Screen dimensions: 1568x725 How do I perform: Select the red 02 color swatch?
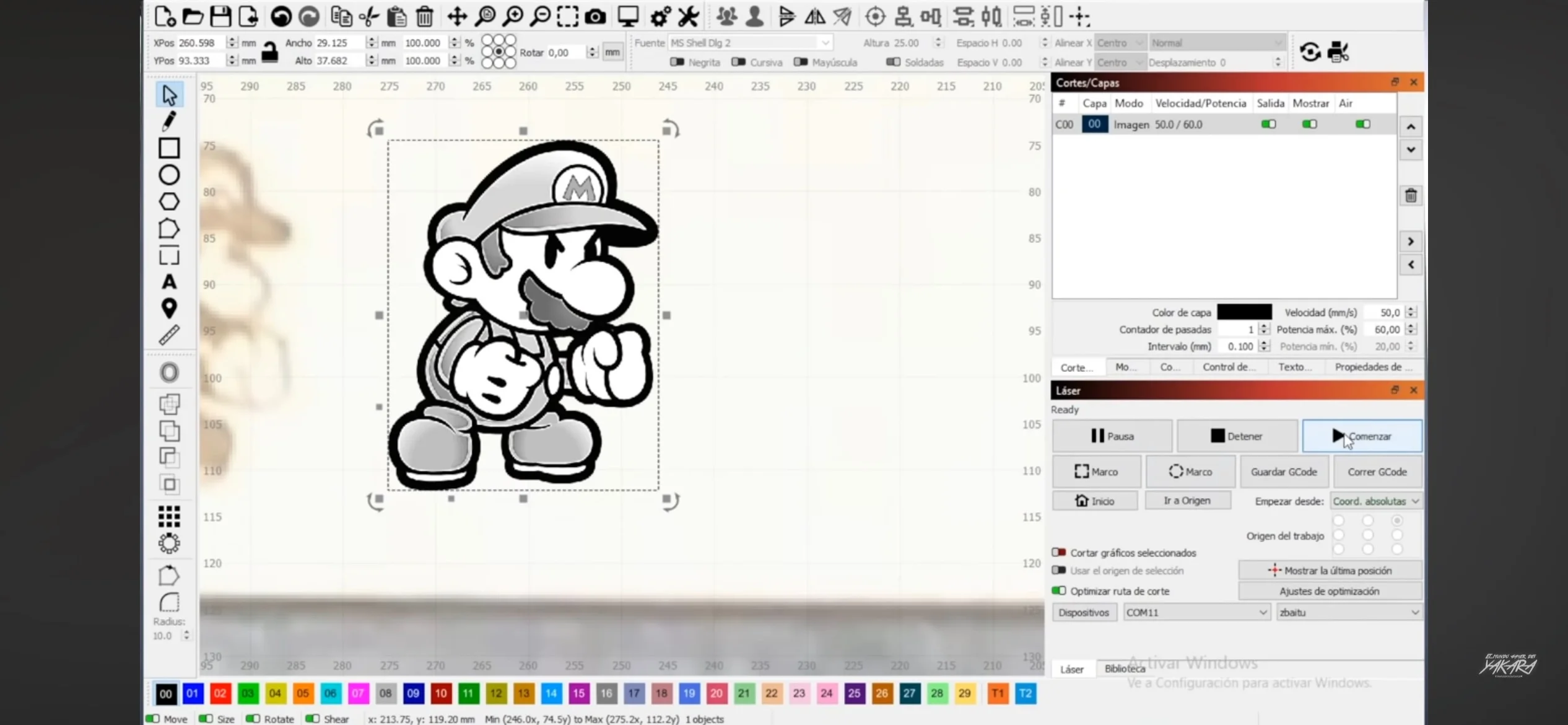220,693
